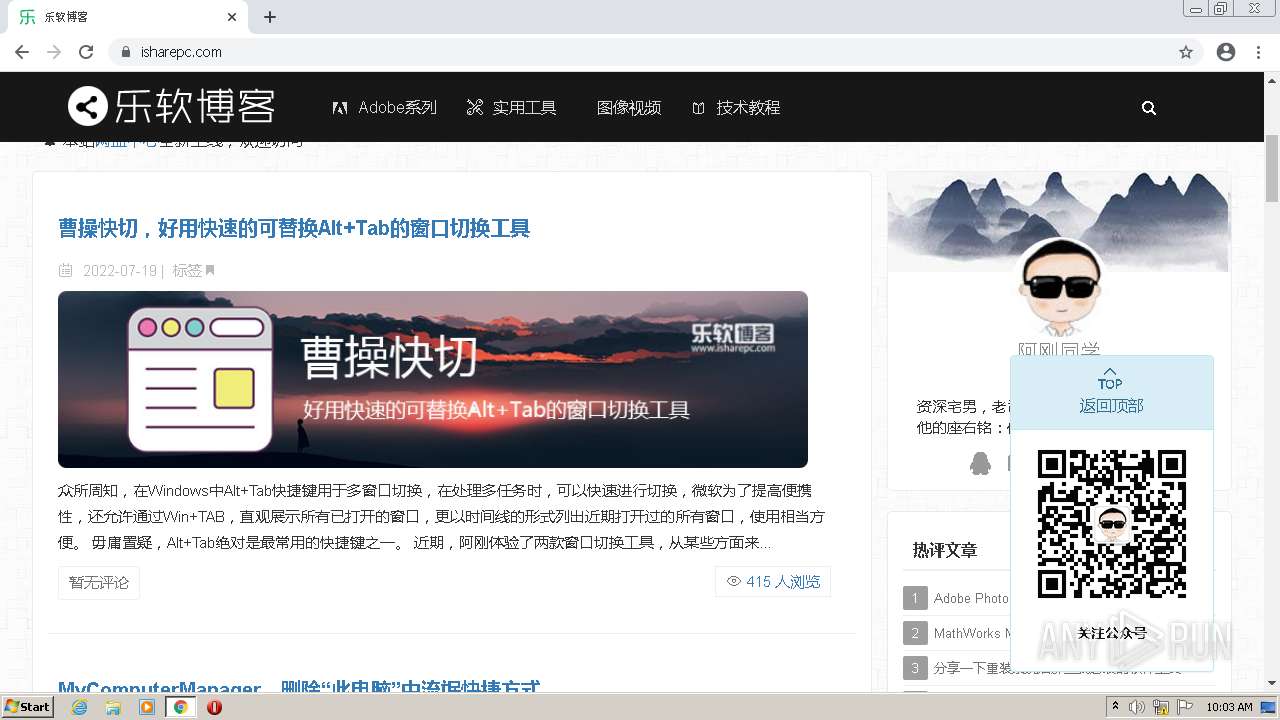Click the Chrome taskbar icon
The height and width of the screenshot is (720, 1280).
[181, 707]
